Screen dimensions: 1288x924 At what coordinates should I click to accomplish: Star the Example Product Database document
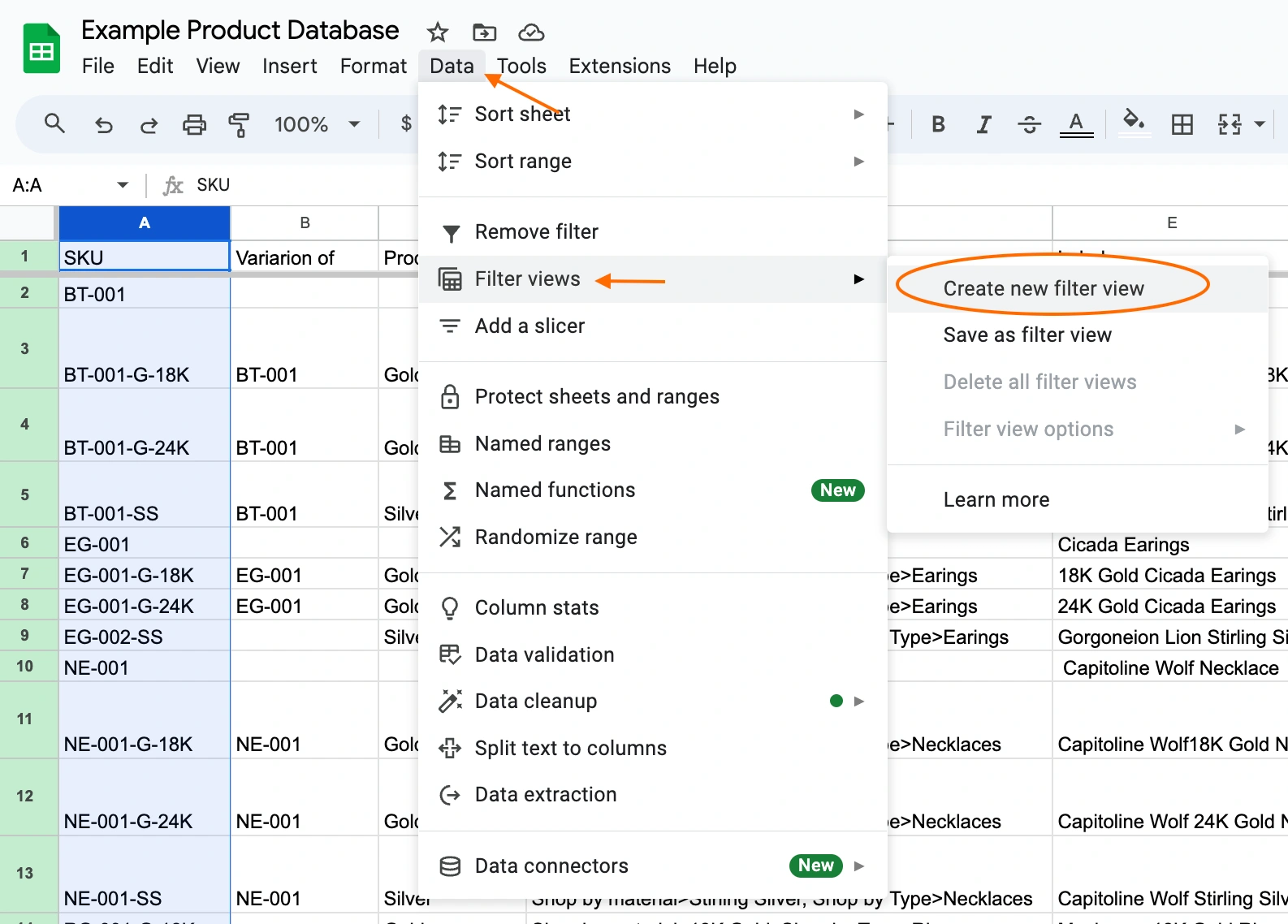coord(438,32)
